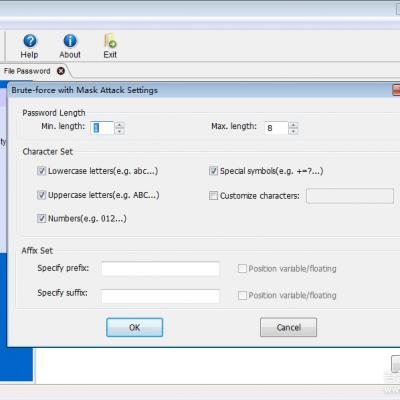Uncheck Special symbols checkbox
The width and height of the screenshot is (400, 400).
coord(213,171)
